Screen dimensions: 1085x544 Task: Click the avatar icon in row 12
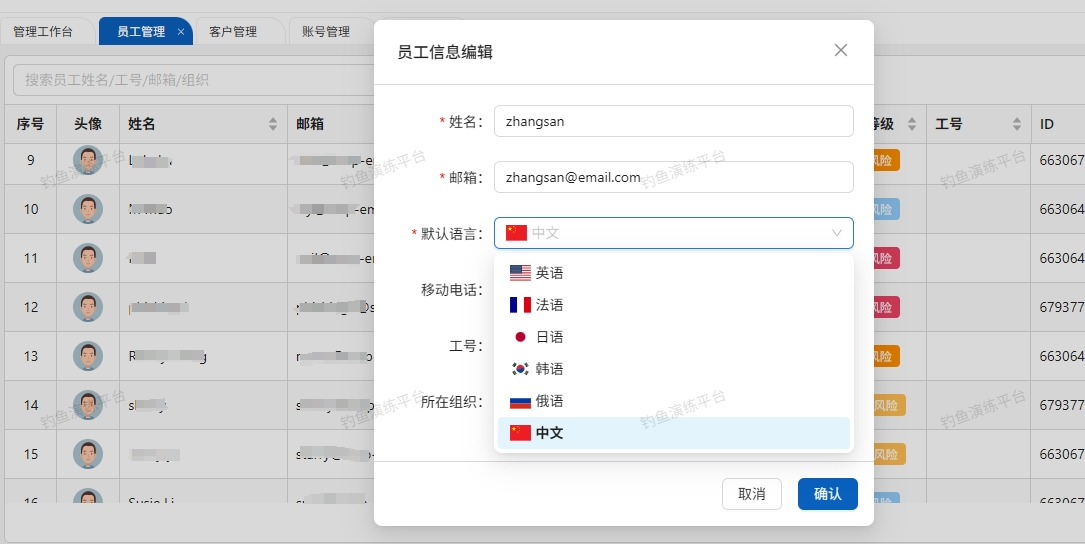click(x=88, y=307)
